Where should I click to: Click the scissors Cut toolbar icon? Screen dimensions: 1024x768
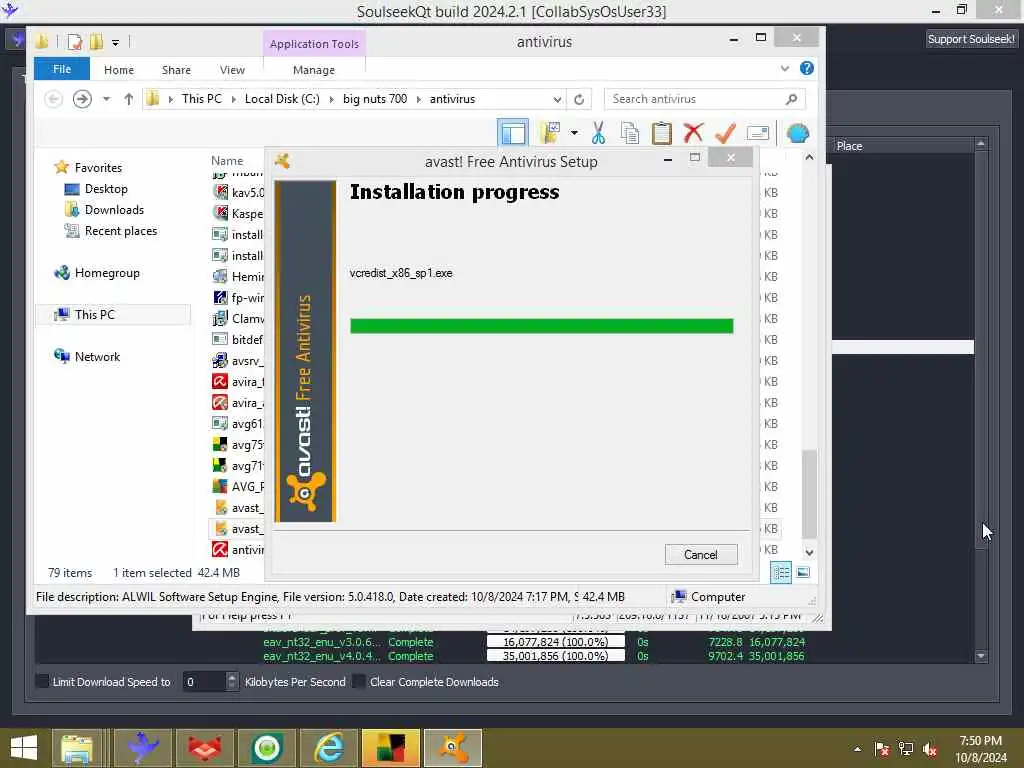(x=598, y=133)
